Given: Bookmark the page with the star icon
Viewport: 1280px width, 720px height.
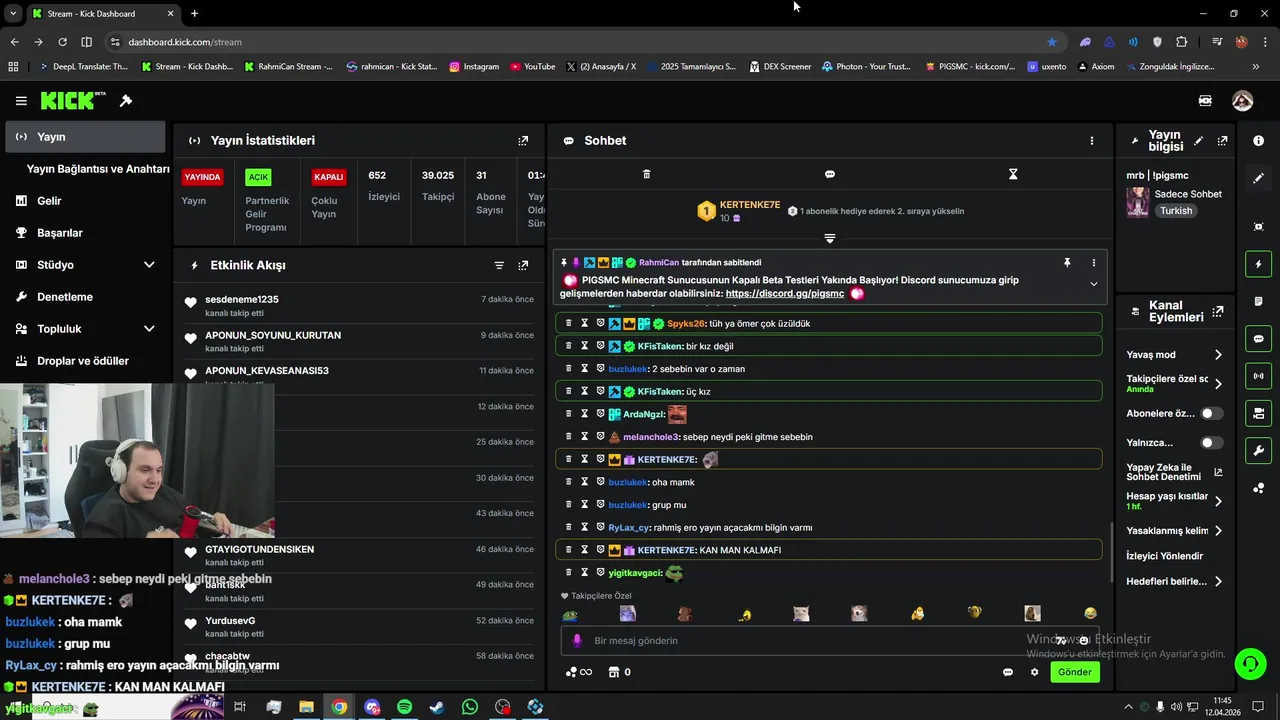Looking at the screenshot, I should coord(1051,42).
